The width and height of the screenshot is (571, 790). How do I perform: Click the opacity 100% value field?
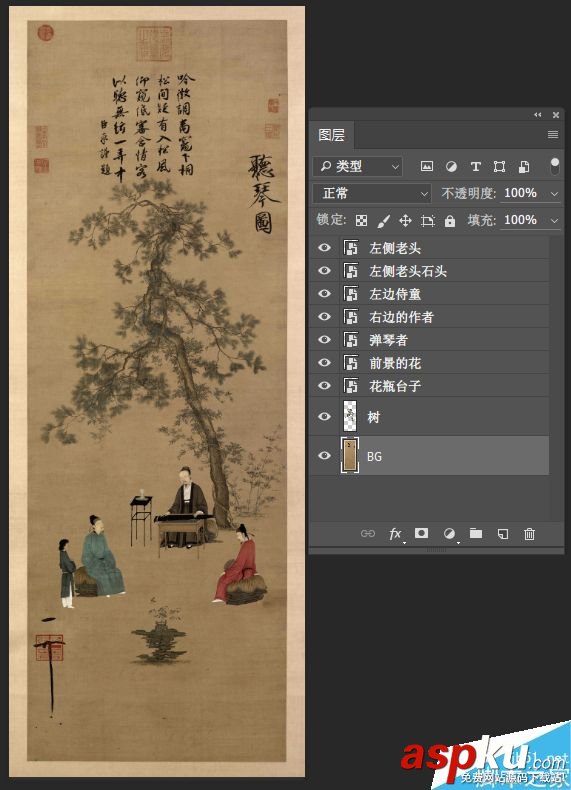521,193
